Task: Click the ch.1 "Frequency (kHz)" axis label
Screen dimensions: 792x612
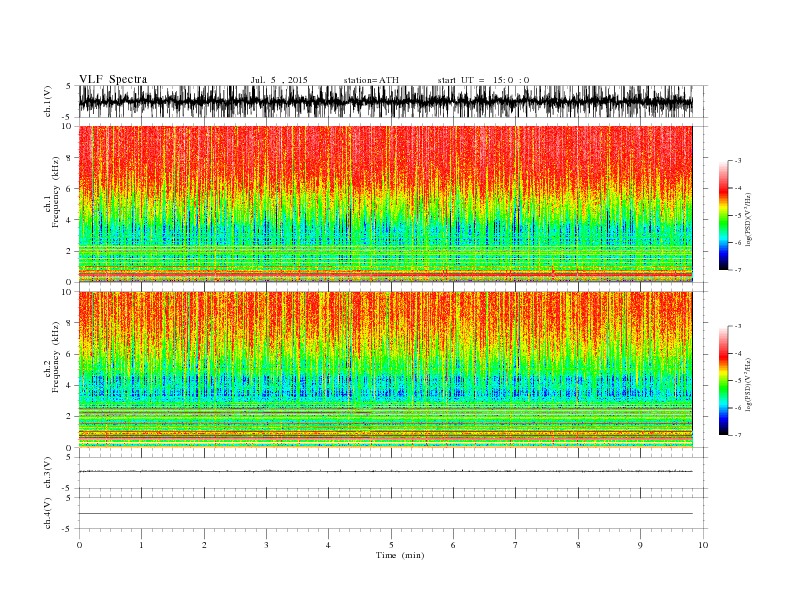Action: tap(56, 192)
